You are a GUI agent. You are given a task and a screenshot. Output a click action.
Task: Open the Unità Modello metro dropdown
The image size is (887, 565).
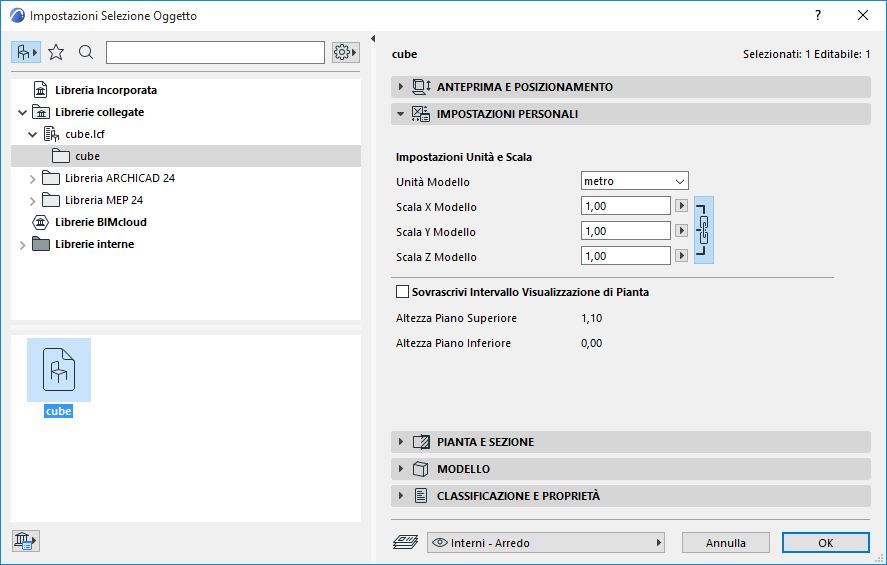pos(634,181)
